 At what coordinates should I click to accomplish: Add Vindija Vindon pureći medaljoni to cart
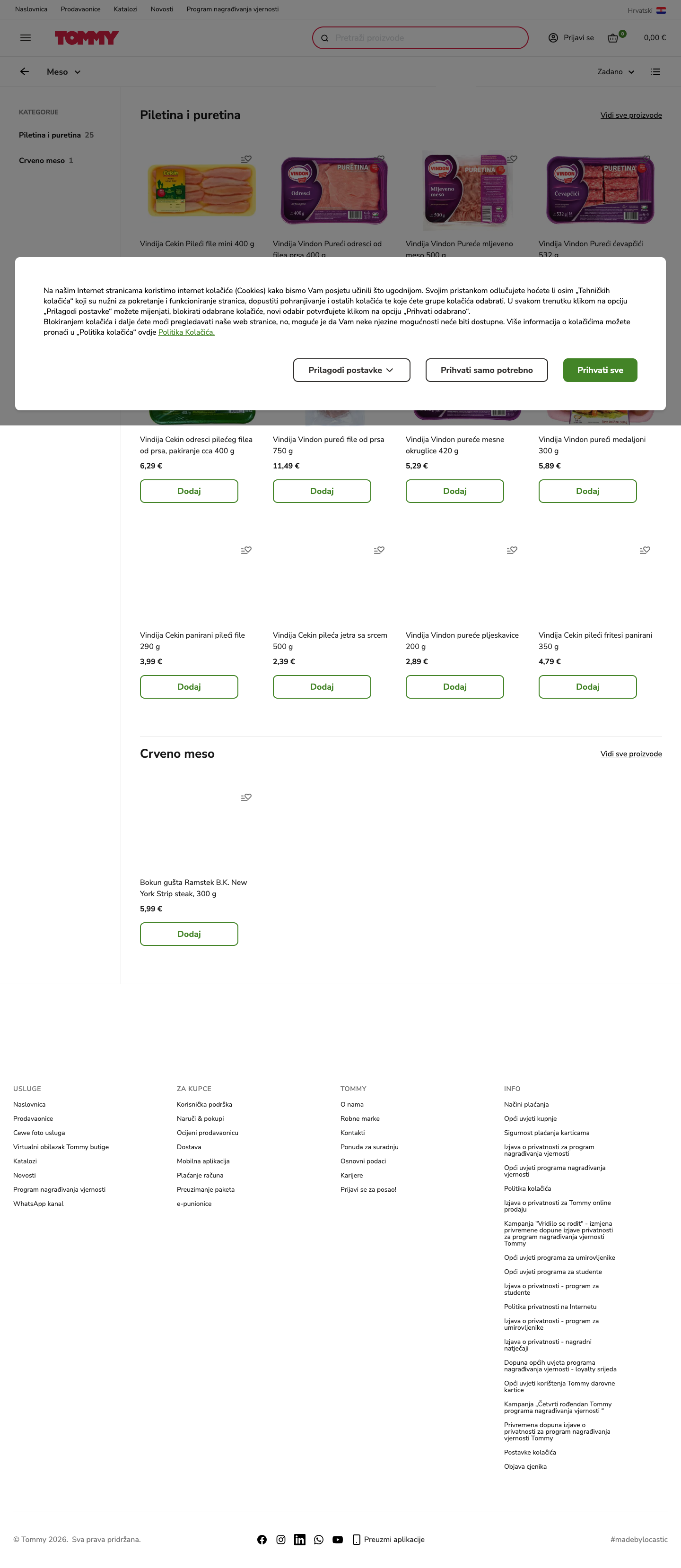[x=587, y=491]
